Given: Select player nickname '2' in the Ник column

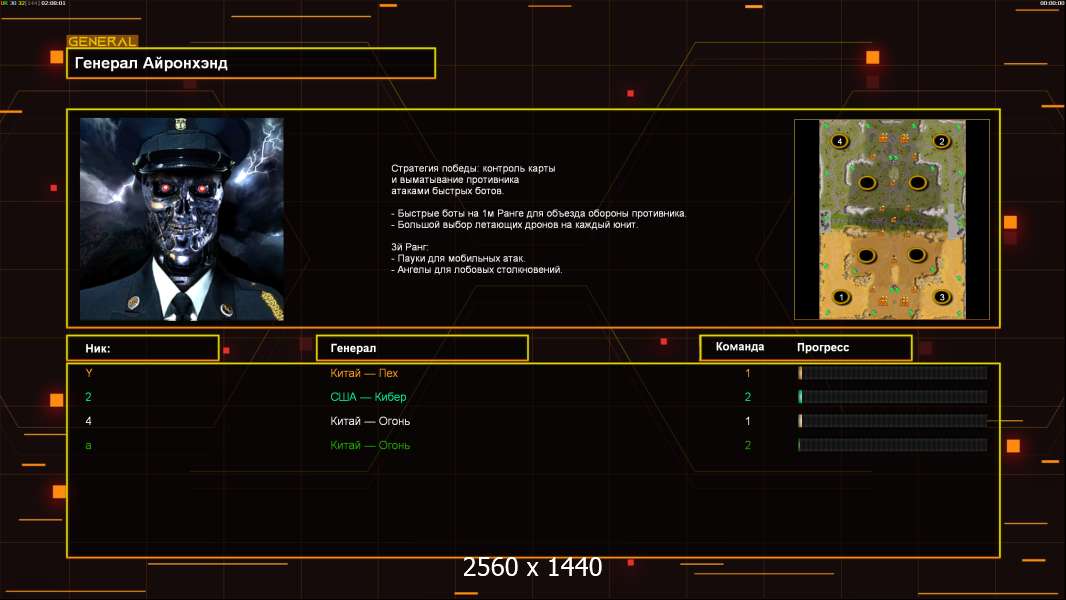Looking at the screenshot, I should 88,397.
